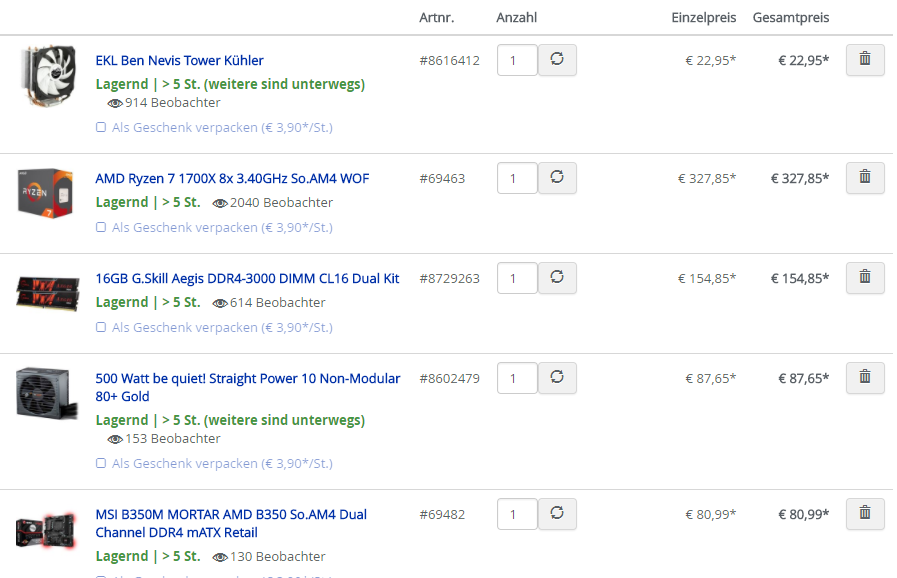The image size is (897, 578).
Task: Refresh quantity for G.Skill Aegis RAM kit
Action: 557,278
